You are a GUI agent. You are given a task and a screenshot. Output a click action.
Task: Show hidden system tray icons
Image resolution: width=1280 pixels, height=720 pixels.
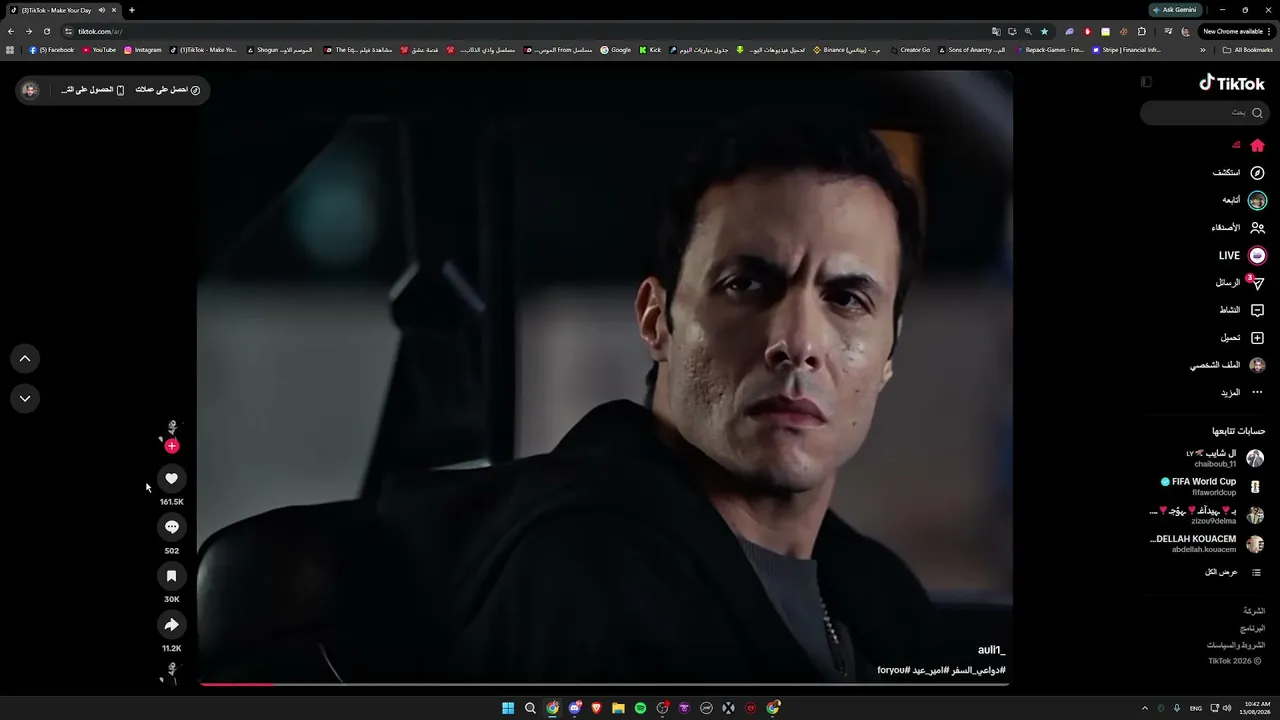pos(1145,708)
